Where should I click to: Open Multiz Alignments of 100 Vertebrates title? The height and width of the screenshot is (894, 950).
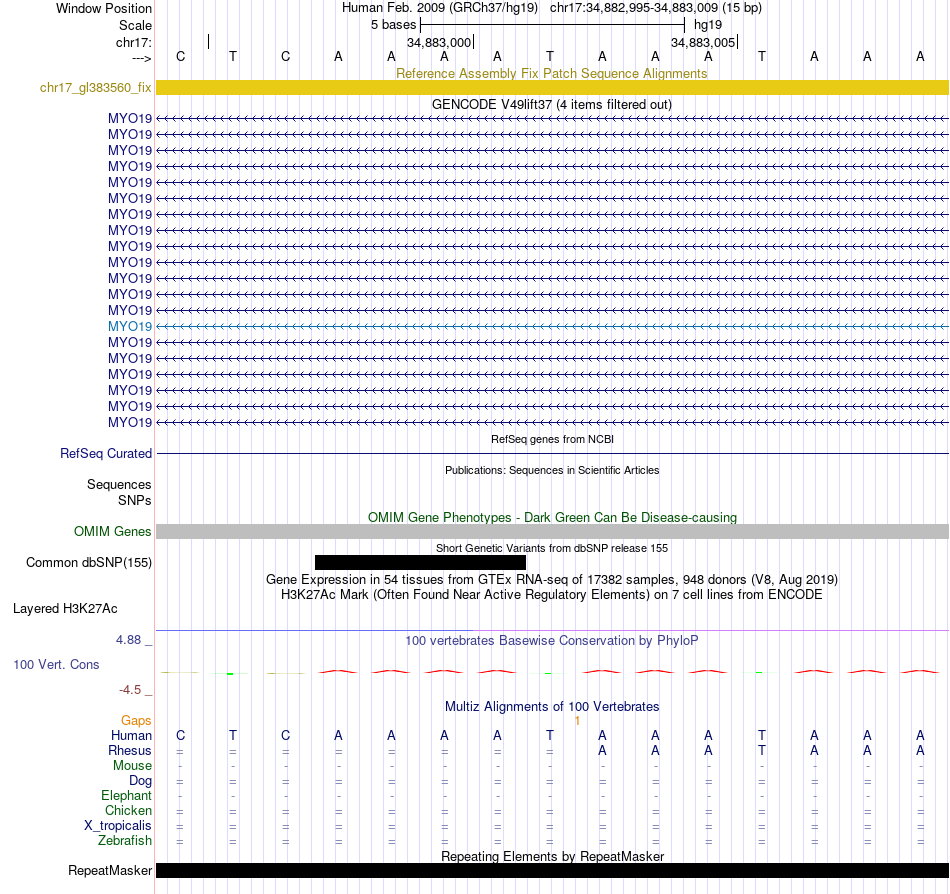click(x=552, y=707)
